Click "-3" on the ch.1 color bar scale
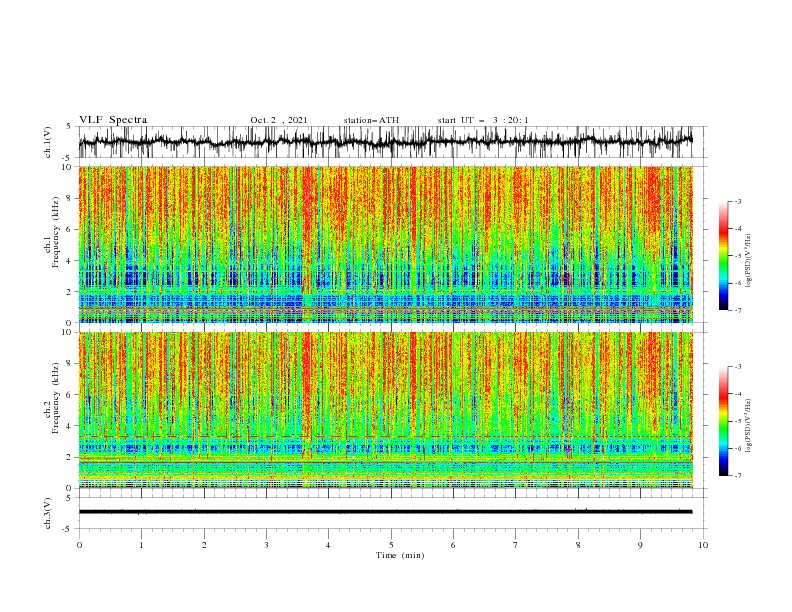This screenshot has height=612, width=792. coord(738,201)
